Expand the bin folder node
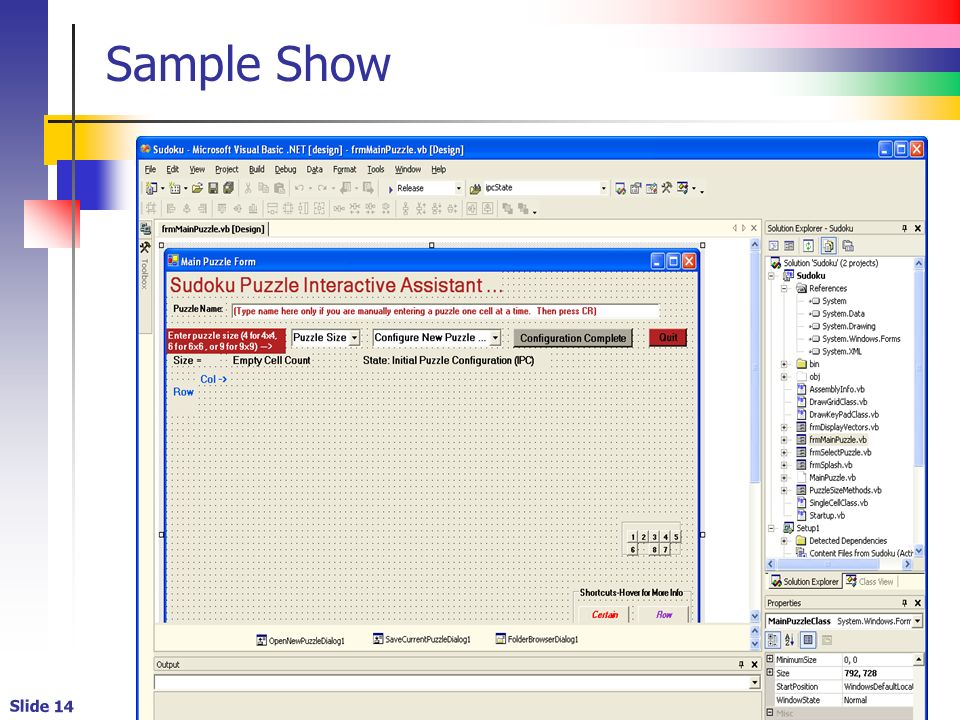 pos(784,364)
